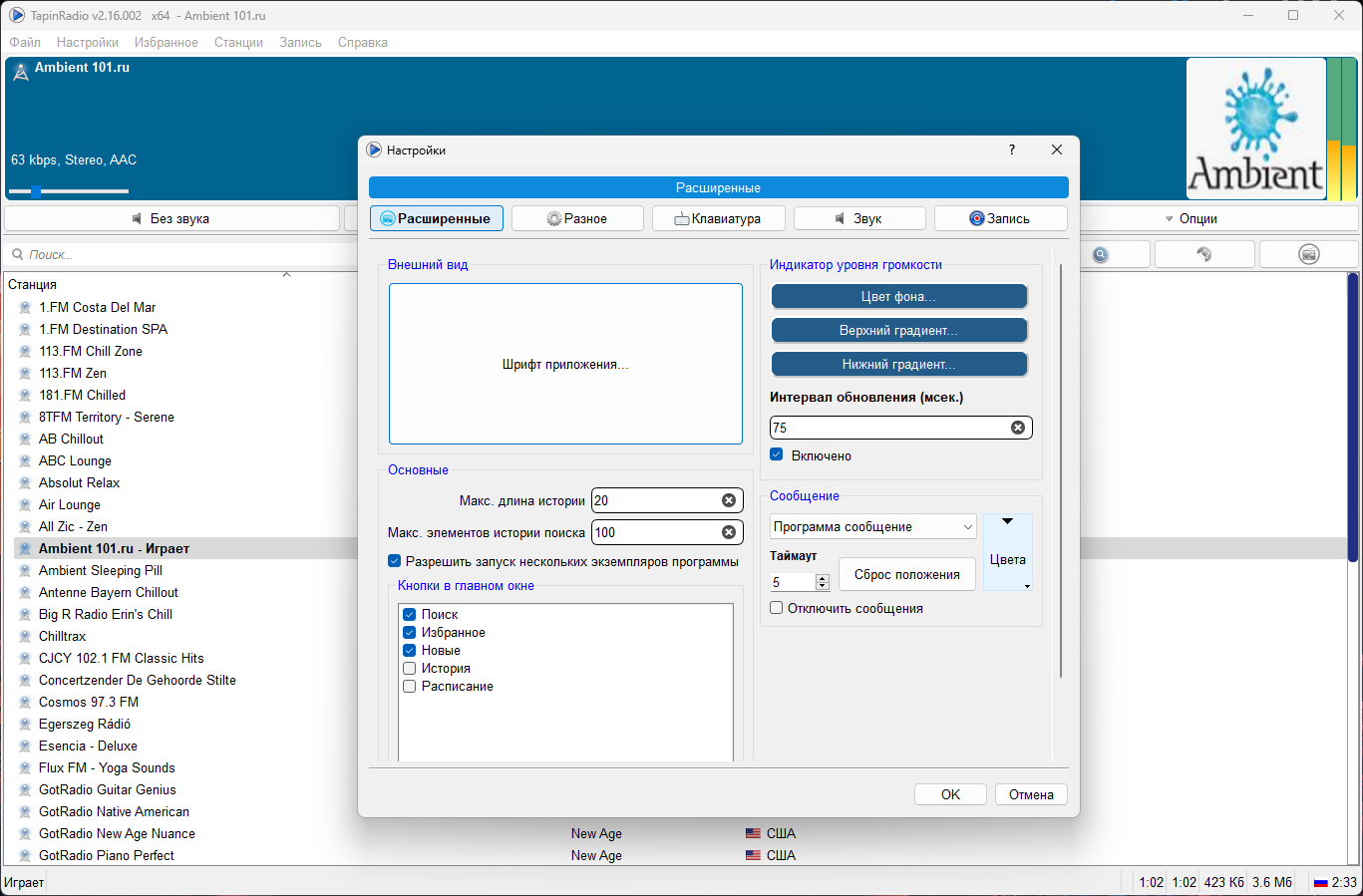The image size is (1363, 896).
Task: Click the Сброс положения button
Action: point(907,574)
